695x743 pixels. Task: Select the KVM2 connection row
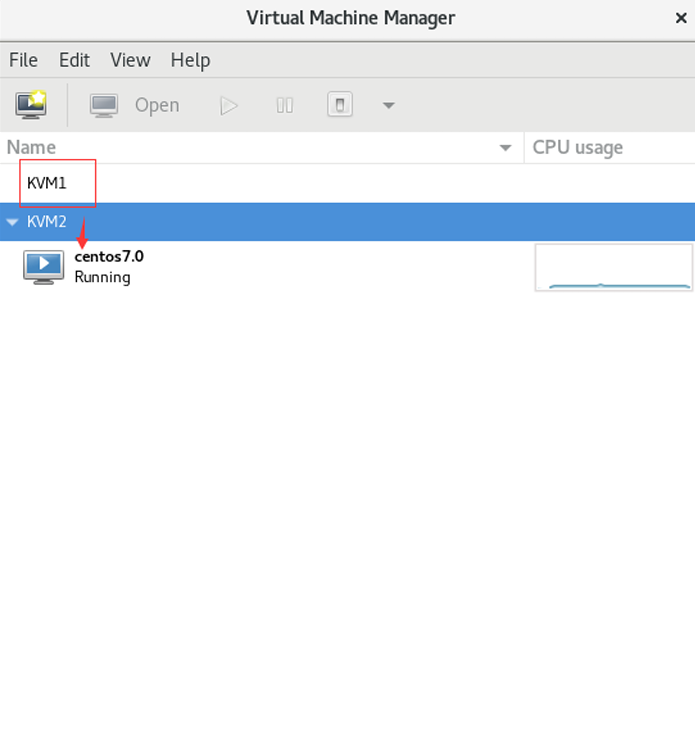[x=347, y=222]
